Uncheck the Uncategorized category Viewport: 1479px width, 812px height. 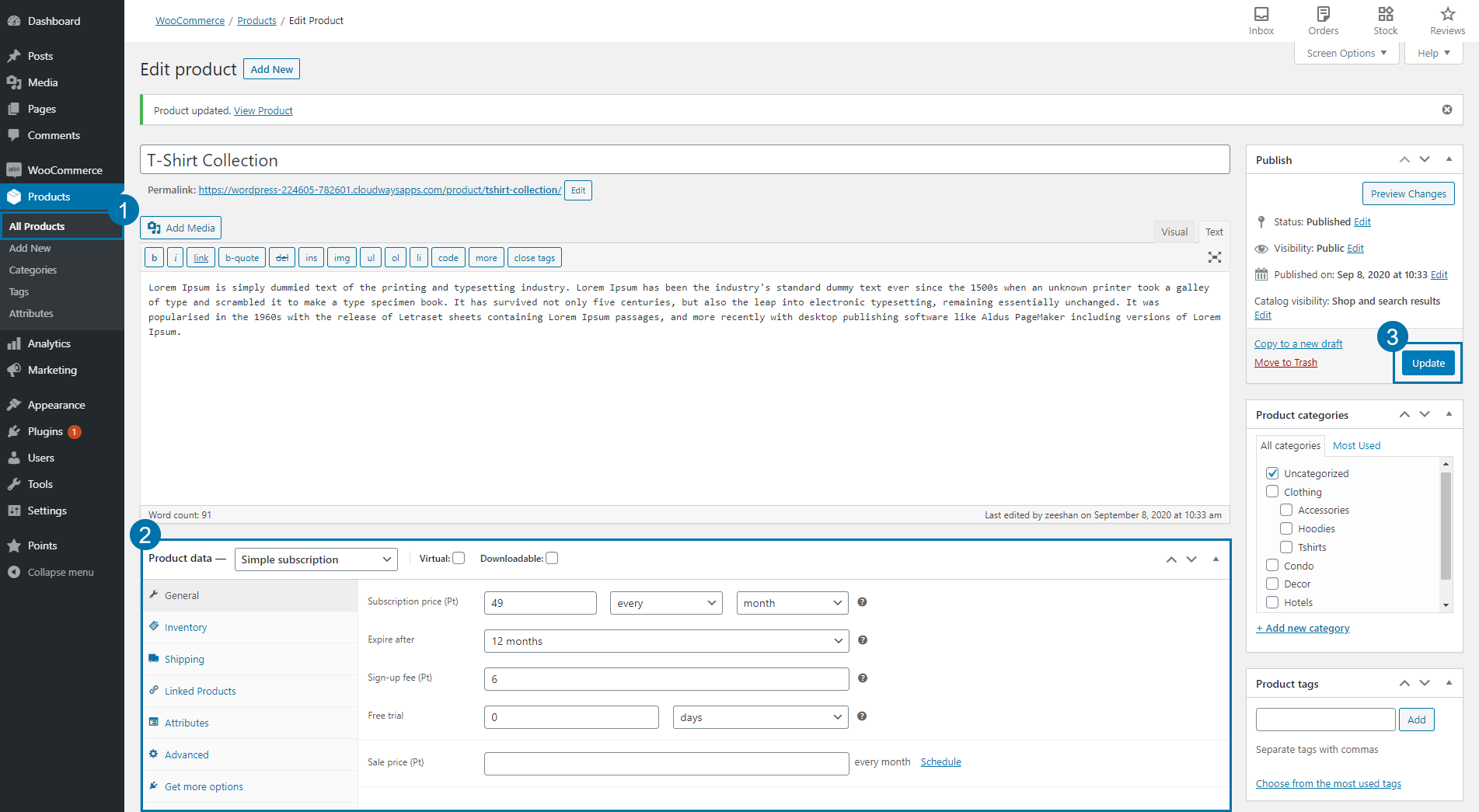(1272, 473)
